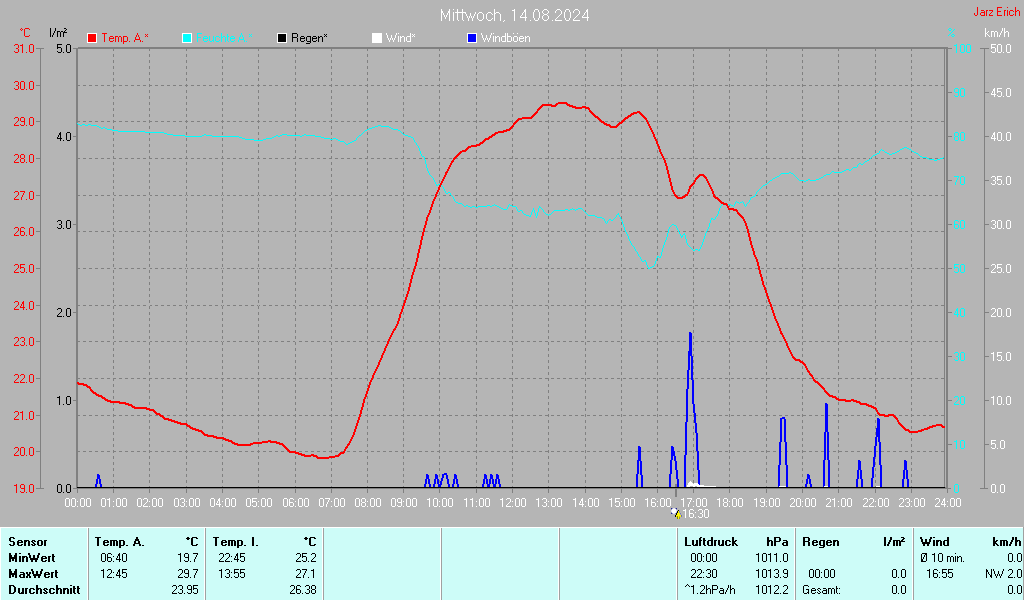1024x600 pixels.
Task: Click the 'MaxWert' row label
Action: click(x=33, y=574)
